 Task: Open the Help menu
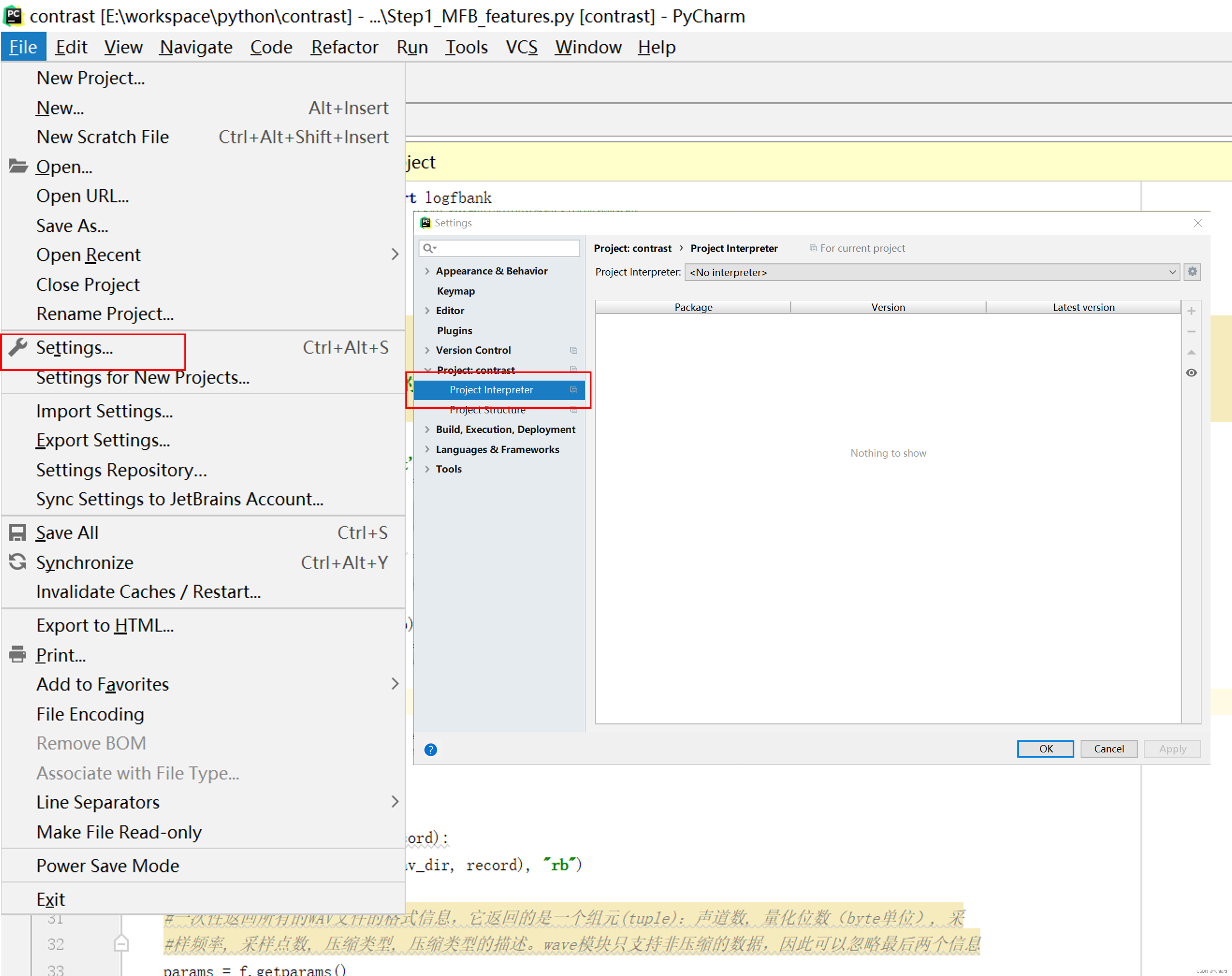pyautogui.click(x=657, y=47)
